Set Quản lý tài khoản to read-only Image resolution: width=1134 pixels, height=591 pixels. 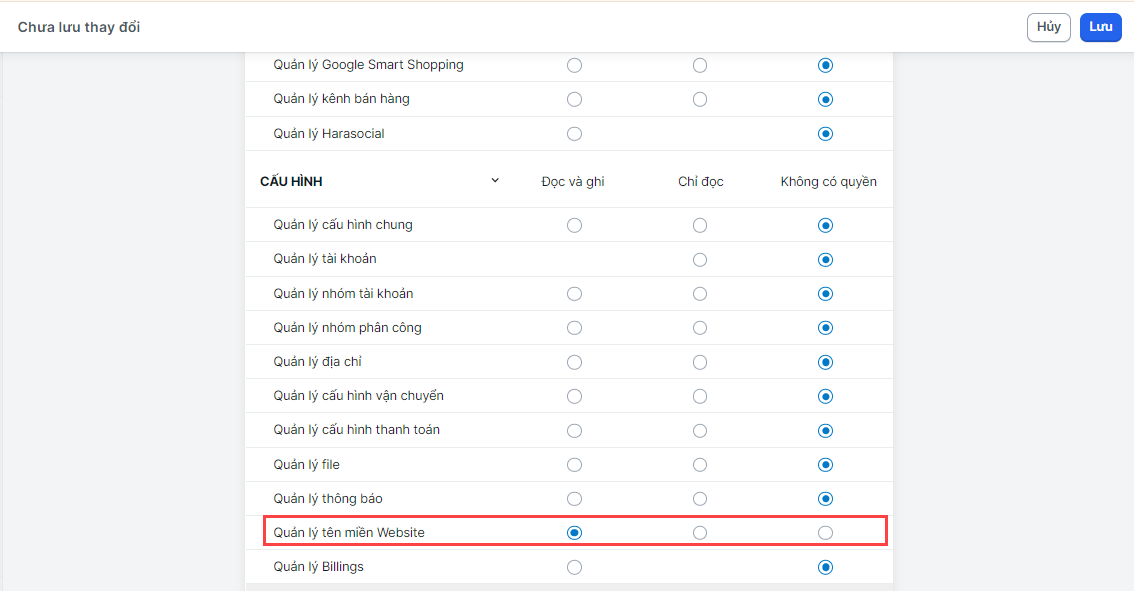700,260
